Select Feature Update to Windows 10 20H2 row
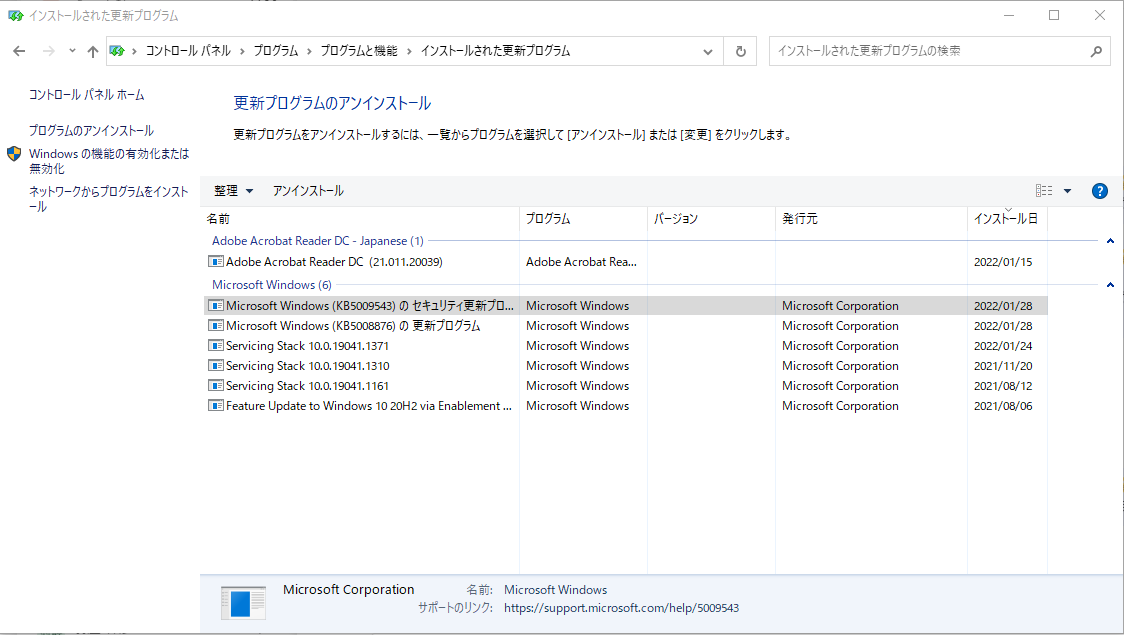1124x635 pixels. pyautogui.click(x=625, y=406)
